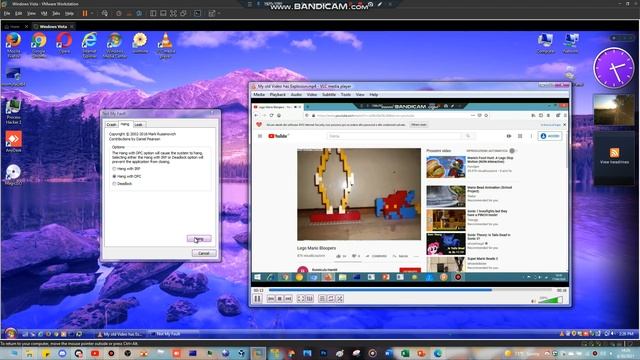This screenshot has height=360, width=640.
Task: Click VMware take snapshot clock icon
Action: [119, 13]
